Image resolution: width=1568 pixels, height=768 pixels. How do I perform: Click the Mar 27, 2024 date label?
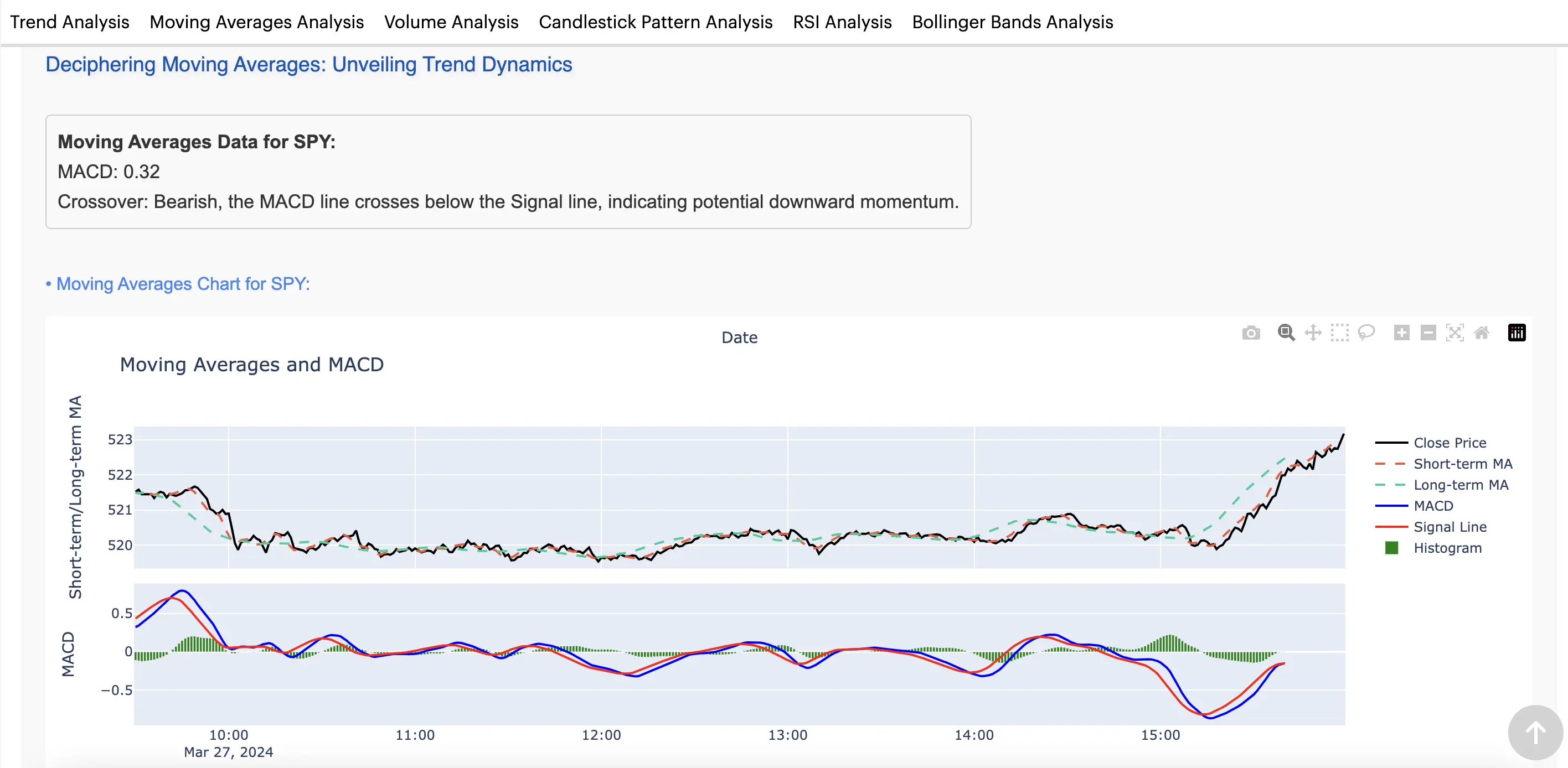coord(229,752)
